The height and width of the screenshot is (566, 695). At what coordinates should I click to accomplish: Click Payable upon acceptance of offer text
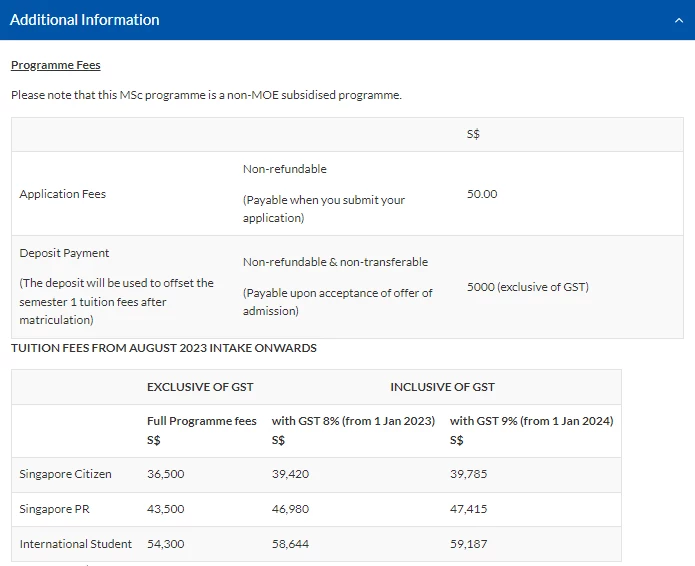tap(337, 302)
